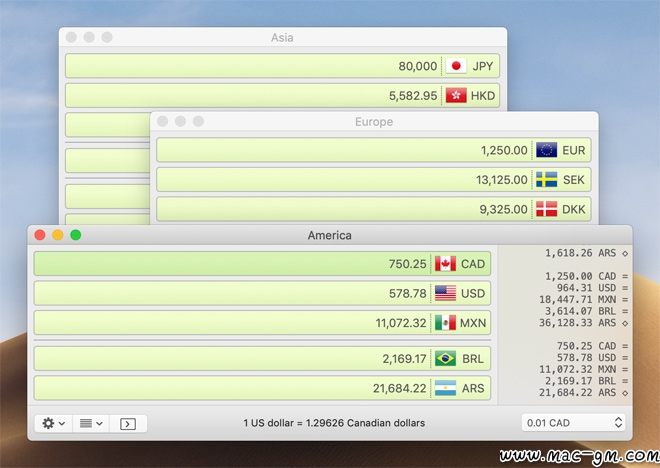Click the Denmark flag in Europe window

(x=546, y=209)
